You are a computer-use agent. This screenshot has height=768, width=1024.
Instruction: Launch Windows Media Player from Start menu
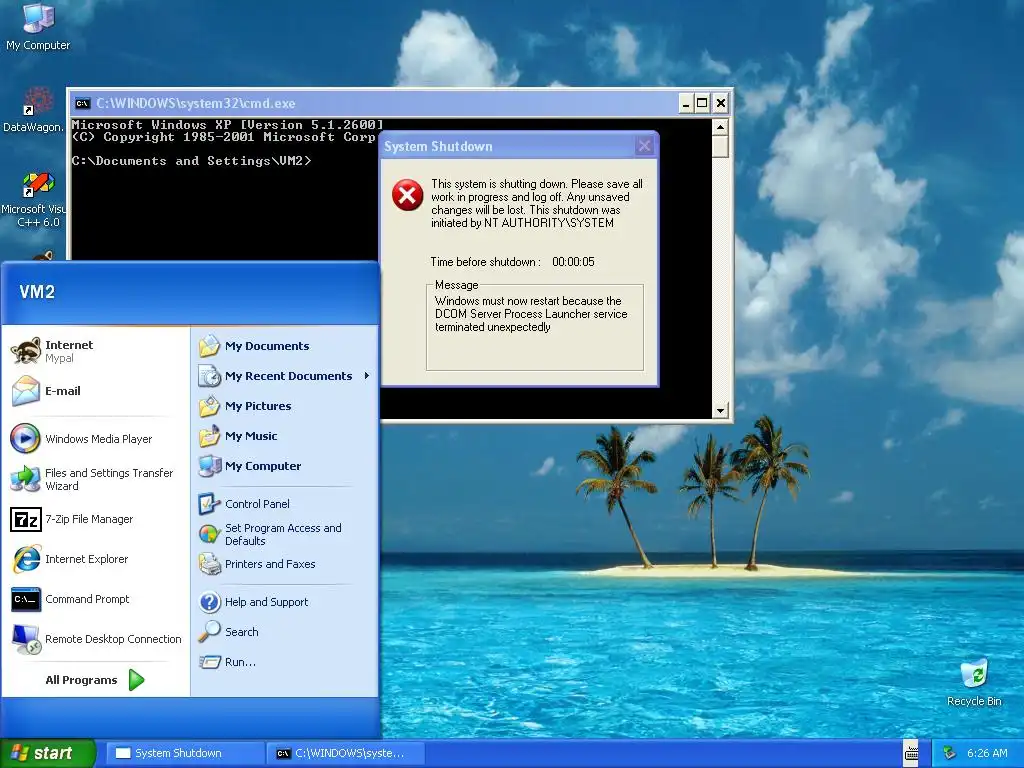click(95, 439)
